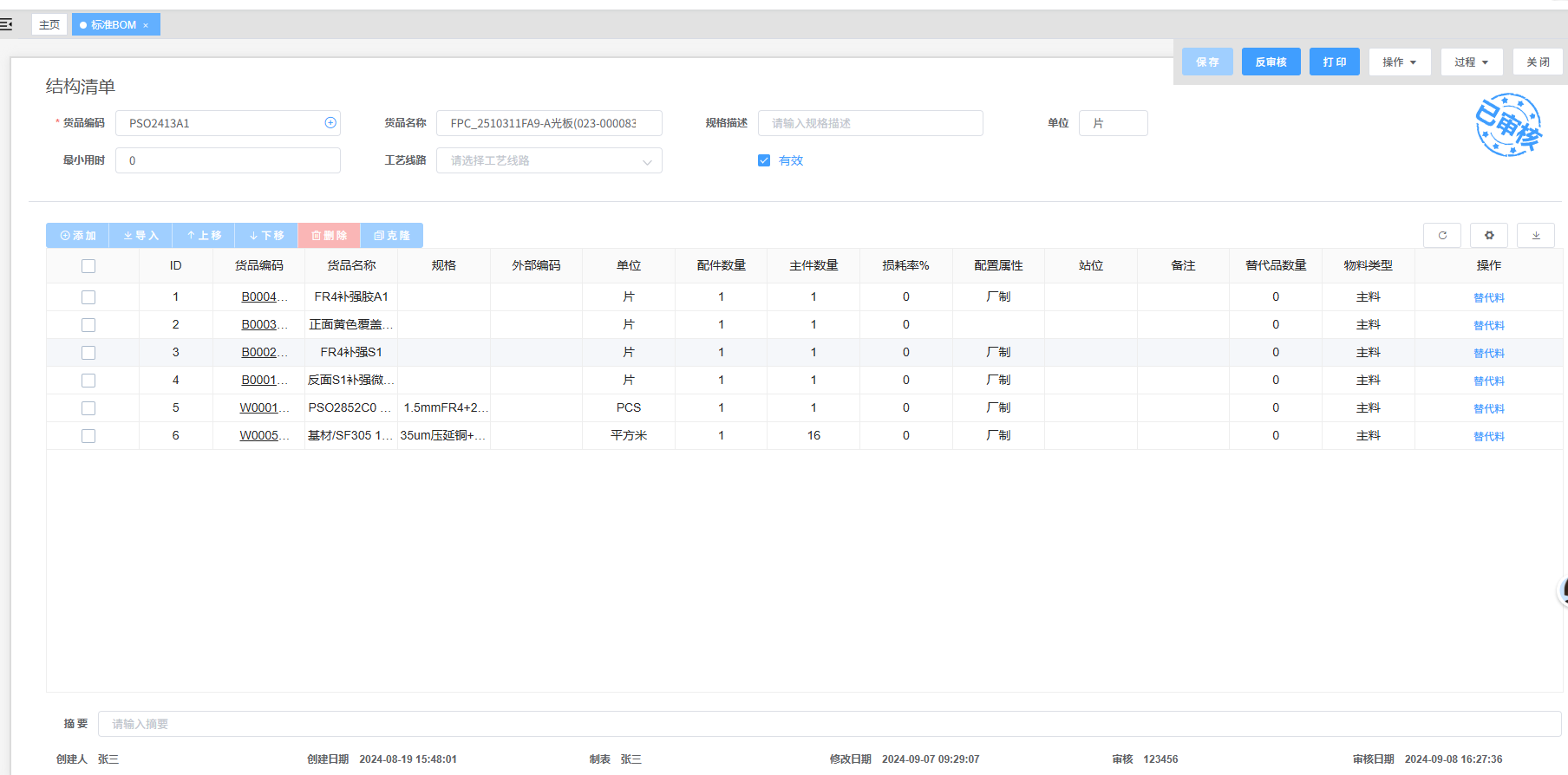Click the download export icon above table
This screenshot has height=775, width=1568.
(x=1536, y=235)
